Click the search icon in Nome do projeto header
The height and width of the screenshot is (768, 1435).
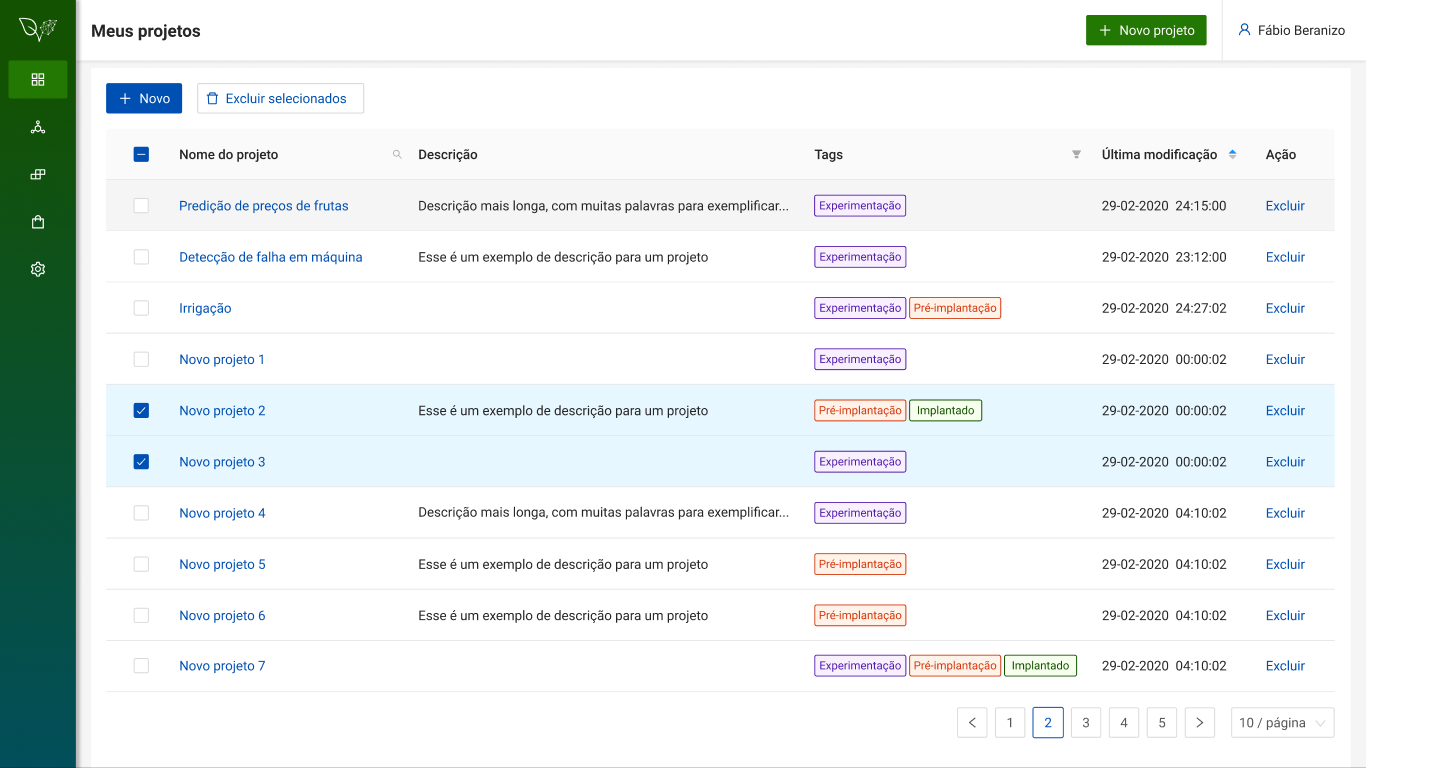click(397, 154)
